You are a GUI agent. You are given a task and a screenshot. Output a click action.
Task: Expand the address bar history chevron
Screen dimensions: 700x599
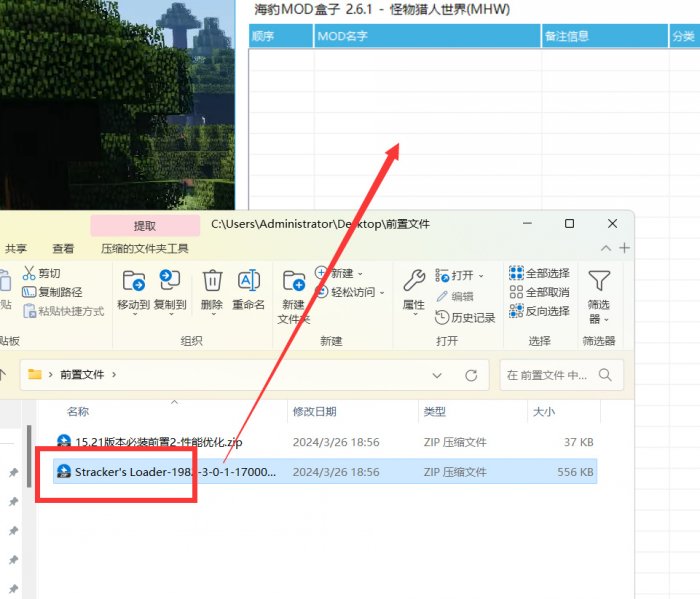pyautogui.click(x=437, y=375)
